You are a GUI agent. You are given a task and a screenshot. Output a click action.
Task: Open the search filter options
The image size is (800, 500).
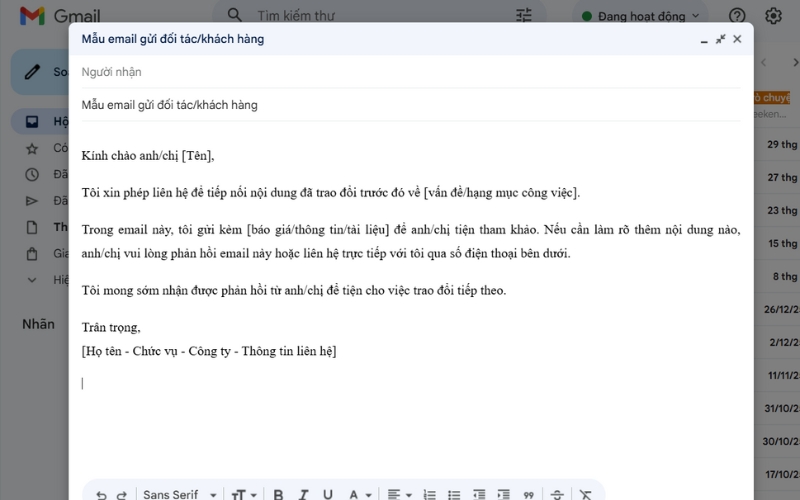click(523, 15)
